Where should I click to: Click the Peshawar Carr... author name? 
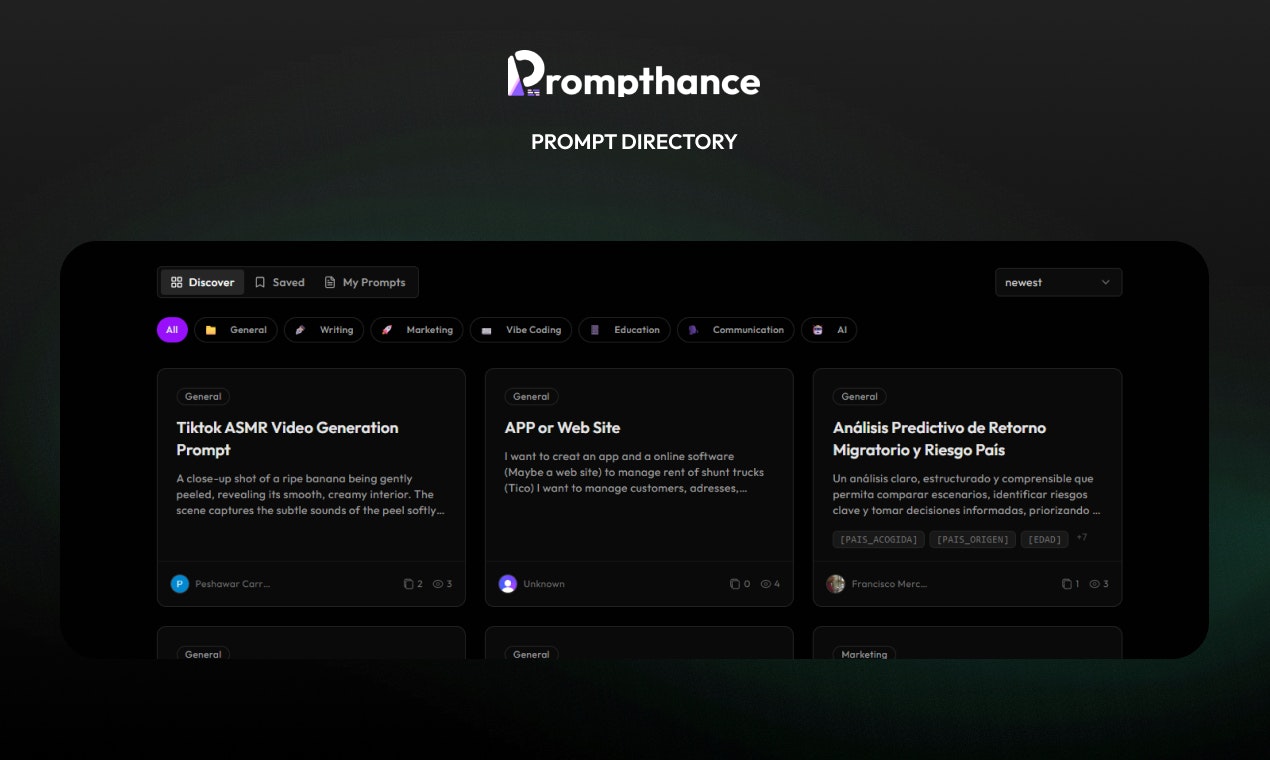tap(233, 584)
